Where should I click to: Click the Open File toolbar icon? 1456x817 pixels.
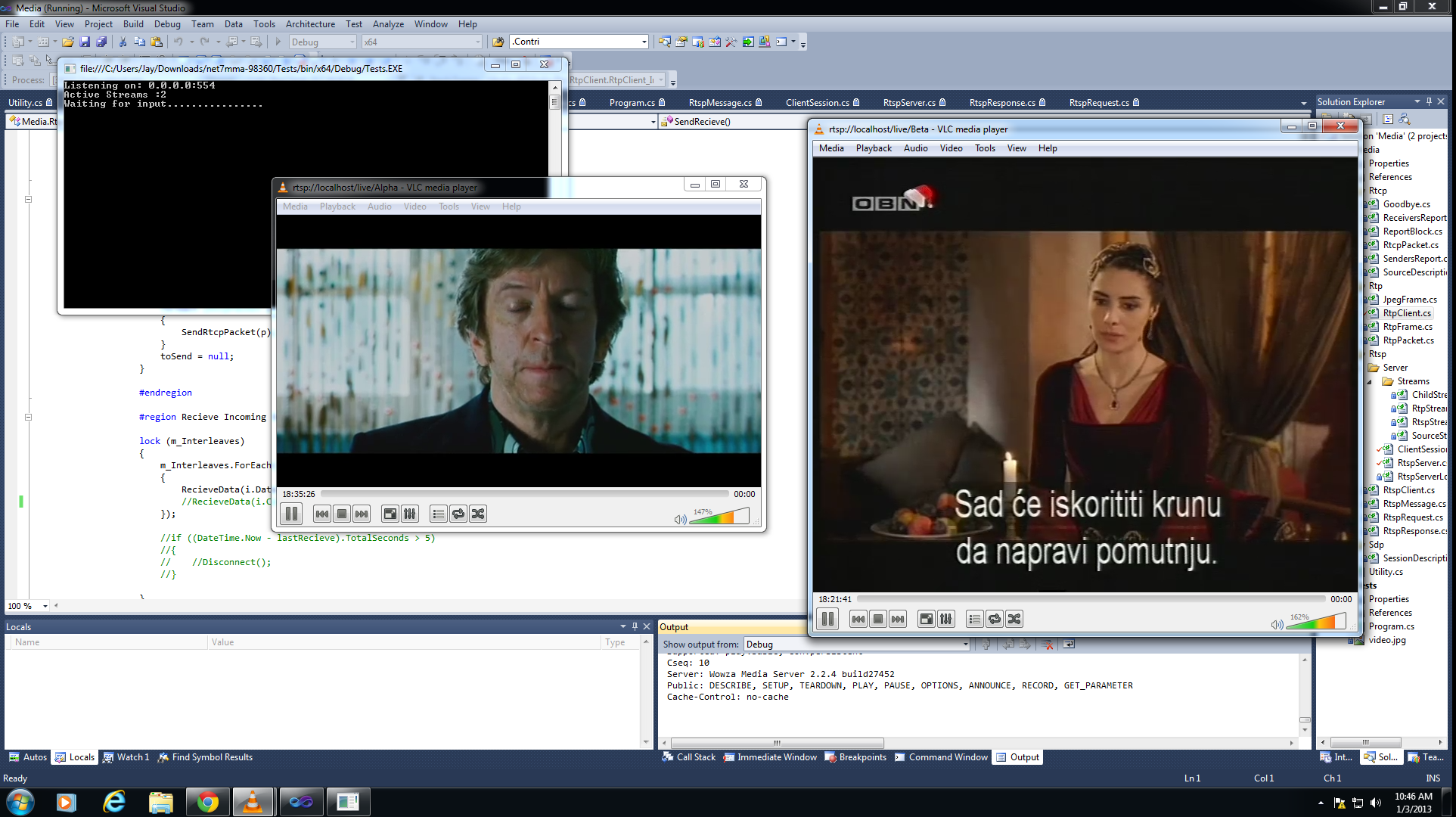click(68, 42)
